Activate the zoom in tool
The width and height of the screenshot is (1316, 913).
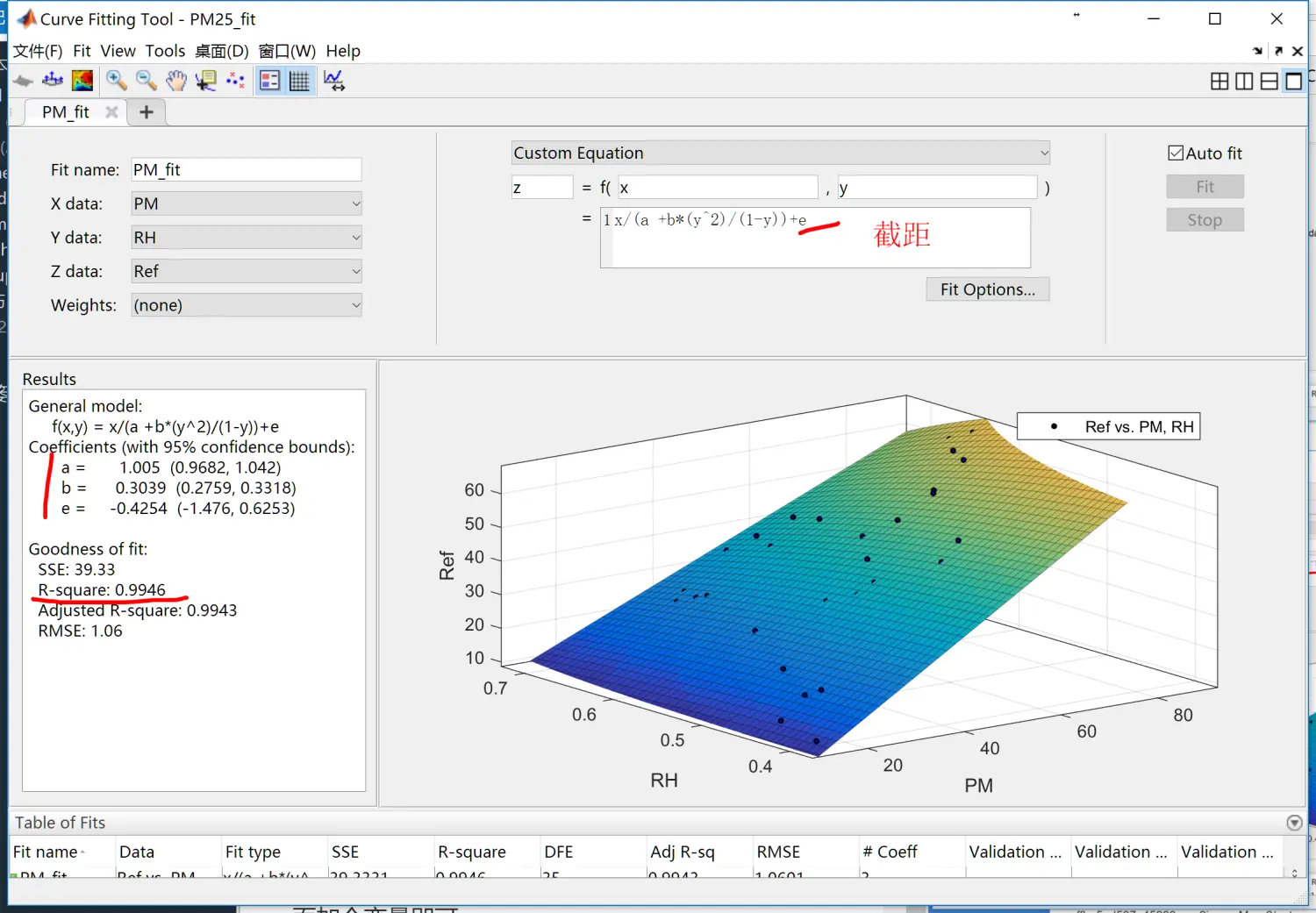[x=116, y=81]
